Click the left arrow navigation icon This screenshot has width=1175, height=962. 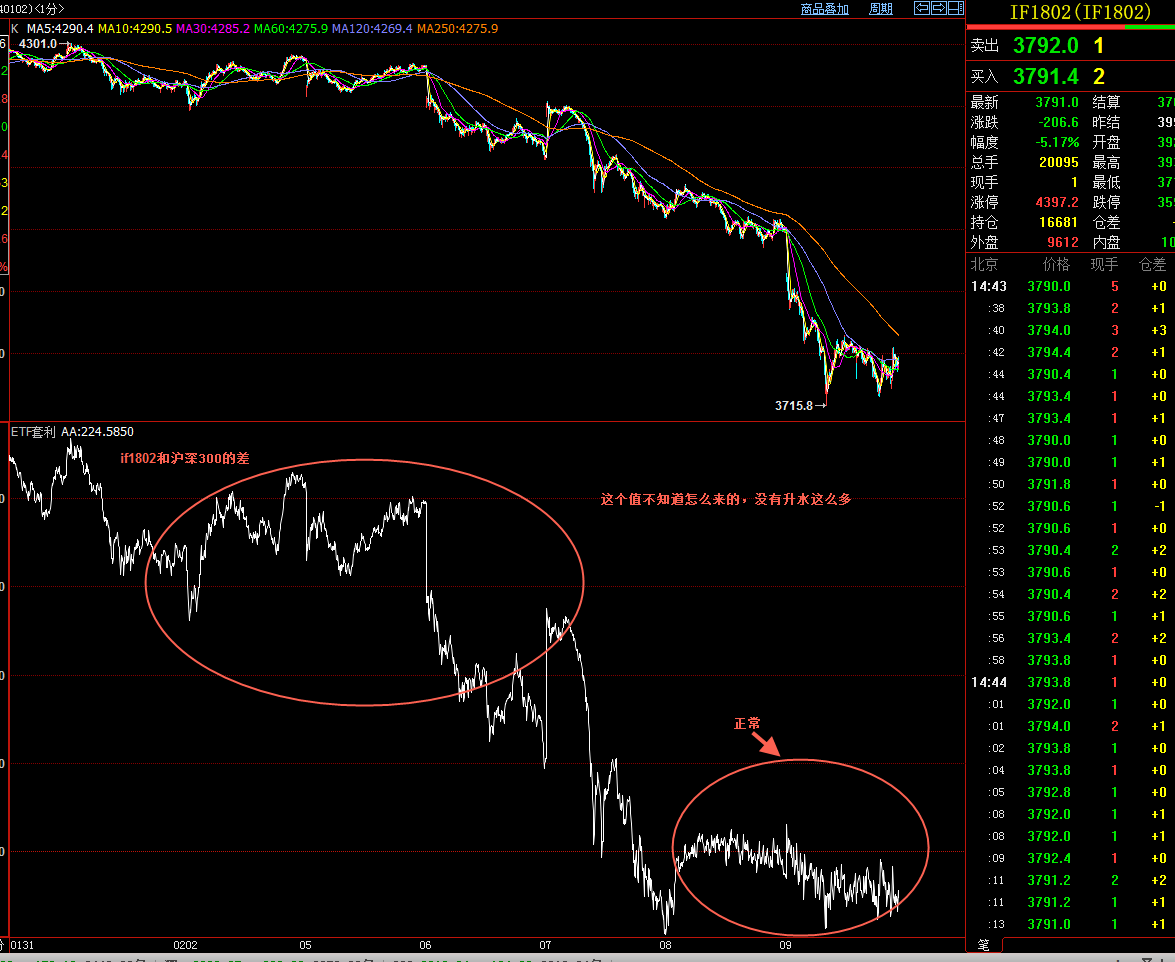922,8
